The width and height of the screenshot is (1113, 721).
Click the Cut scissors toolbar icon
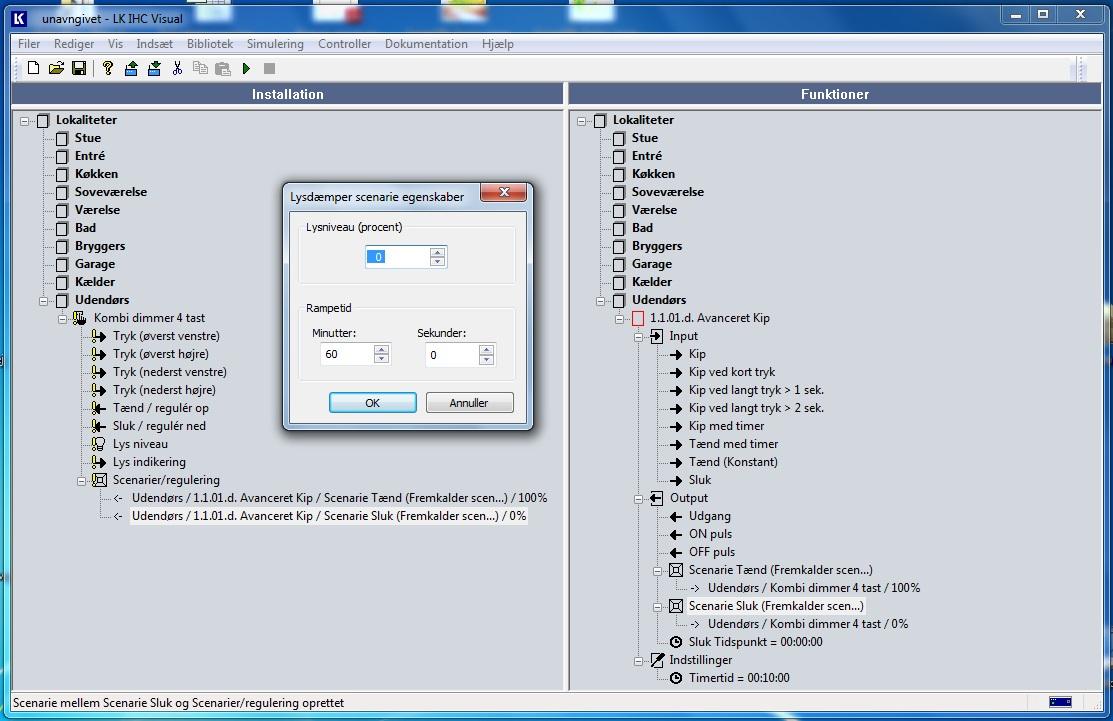point(177,68)
